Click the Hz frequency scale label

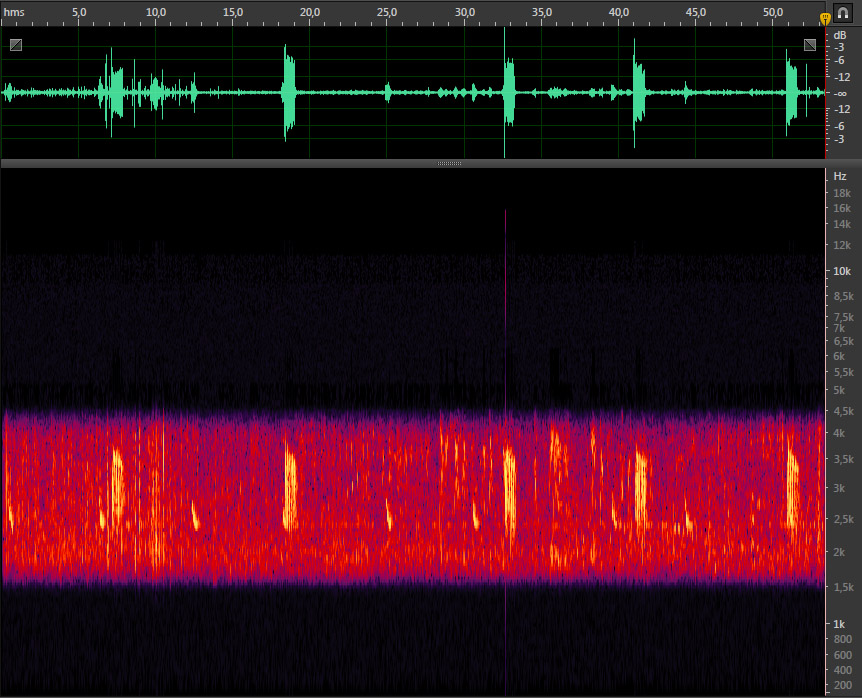click(839, 176)
